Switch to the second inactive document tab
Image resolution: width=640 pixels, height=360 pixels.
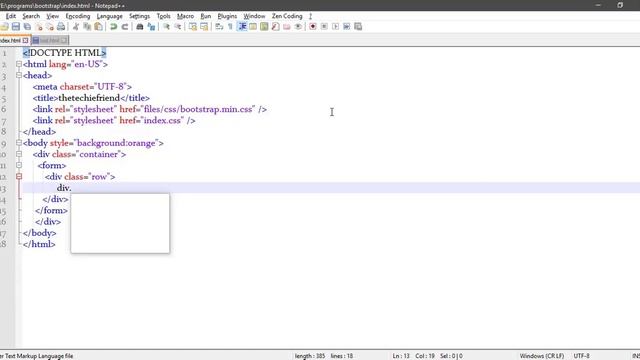(49, 40)
